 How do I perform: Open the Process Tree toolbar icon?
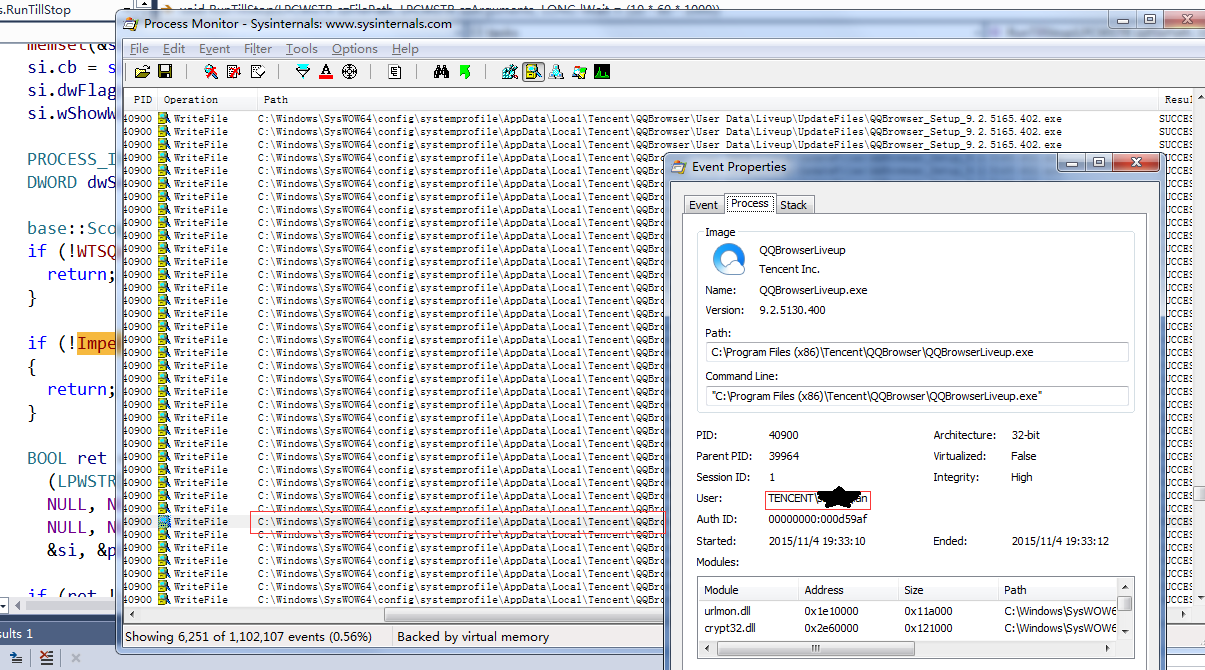click(395, 72)
